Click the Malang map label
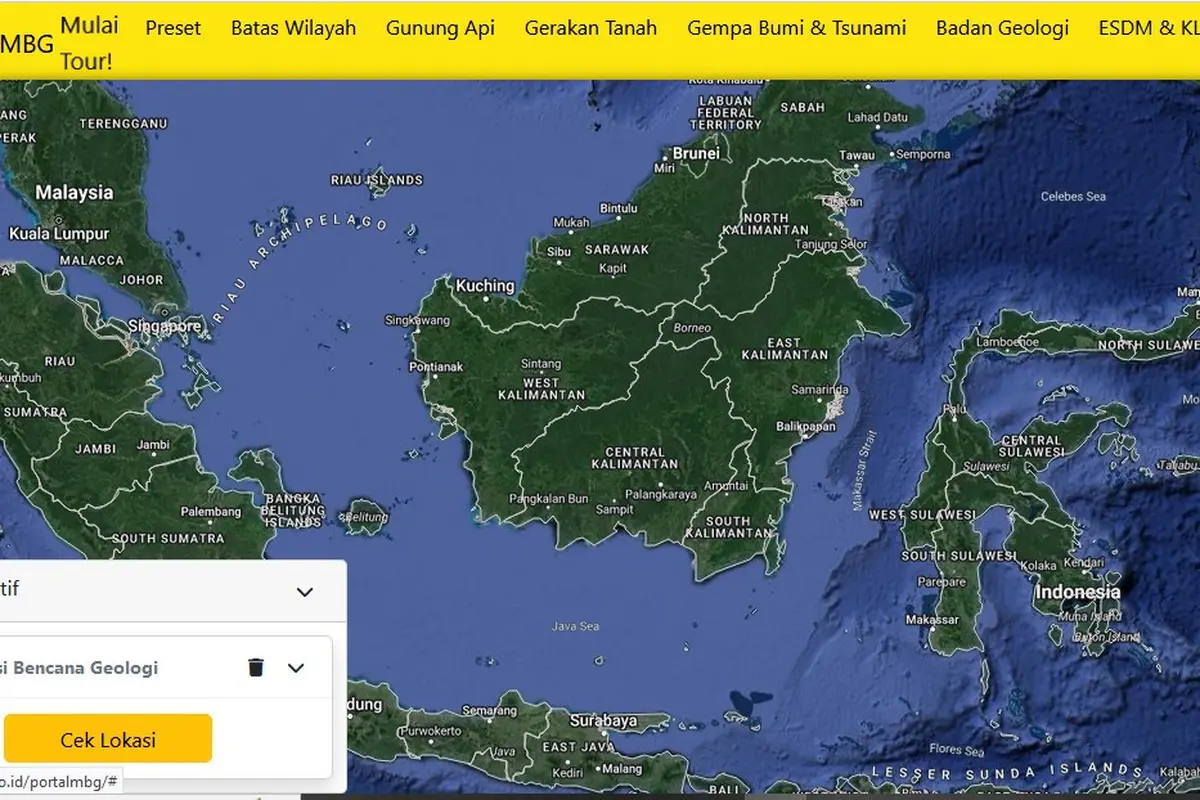Image resolution: width=1200 pixels, height=800 pixels. tap(622, 769)
